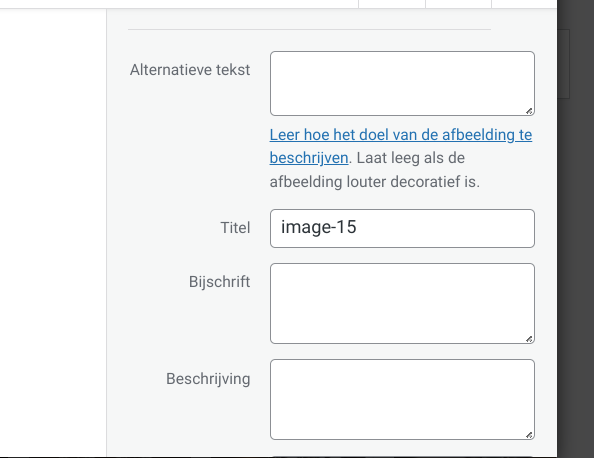The width and height of the screenshot is (594, 458).
Task: Click the 'Bijschrift' field label
Action: (x=219, y=282)
